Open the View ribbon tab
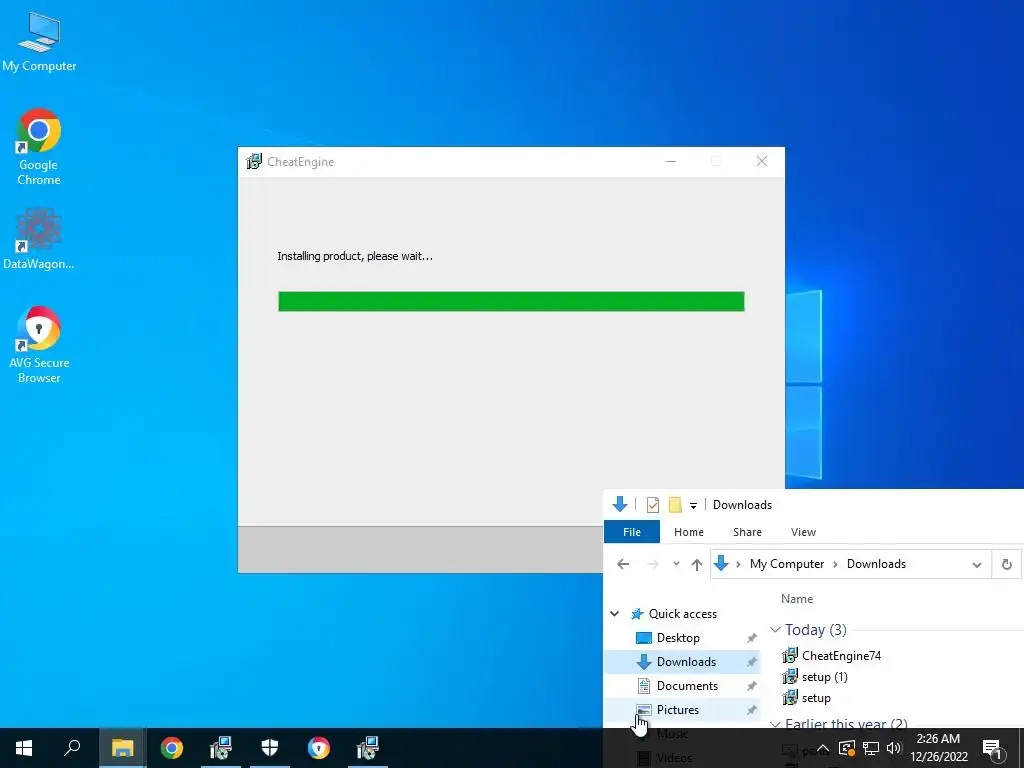 click(803, 532)
